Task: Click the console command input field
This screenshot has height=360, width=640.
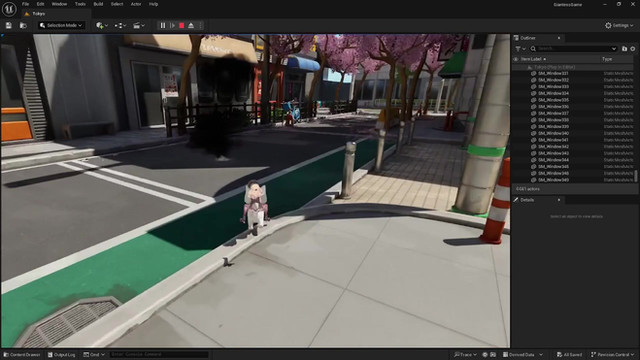Action: [159, 354]
